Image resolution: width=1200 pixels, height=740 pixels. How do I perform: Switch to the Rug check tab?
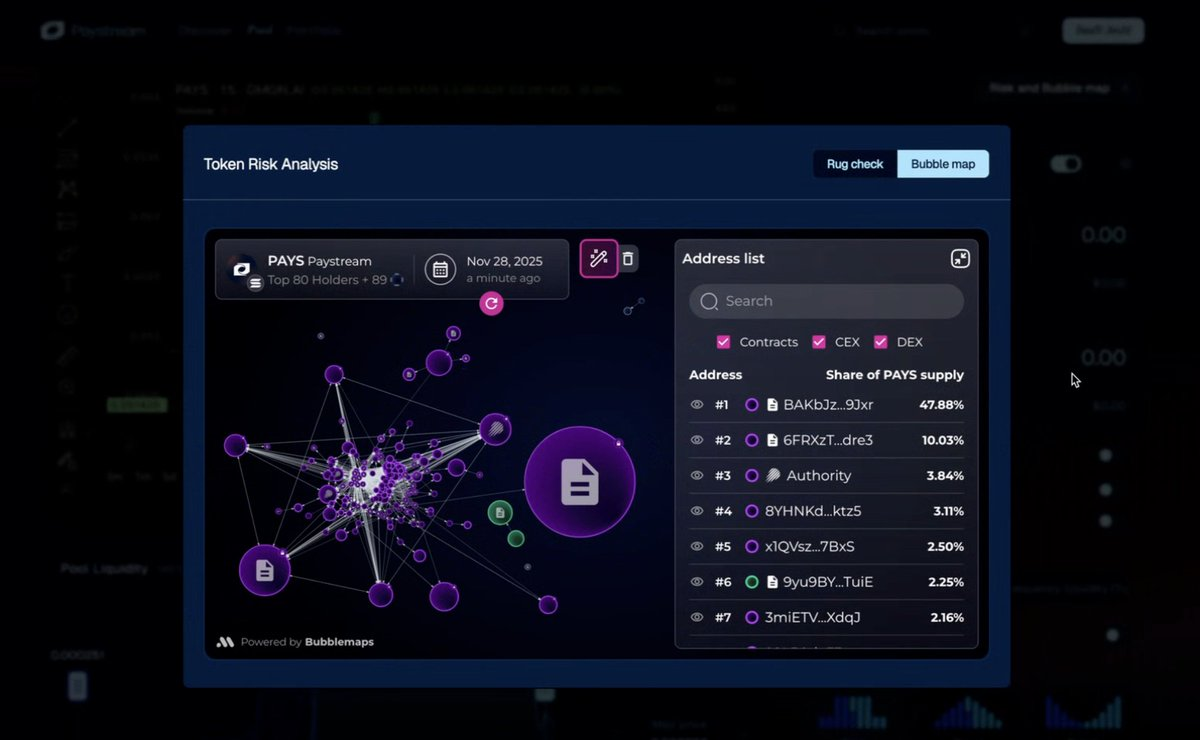click(854, 163)
